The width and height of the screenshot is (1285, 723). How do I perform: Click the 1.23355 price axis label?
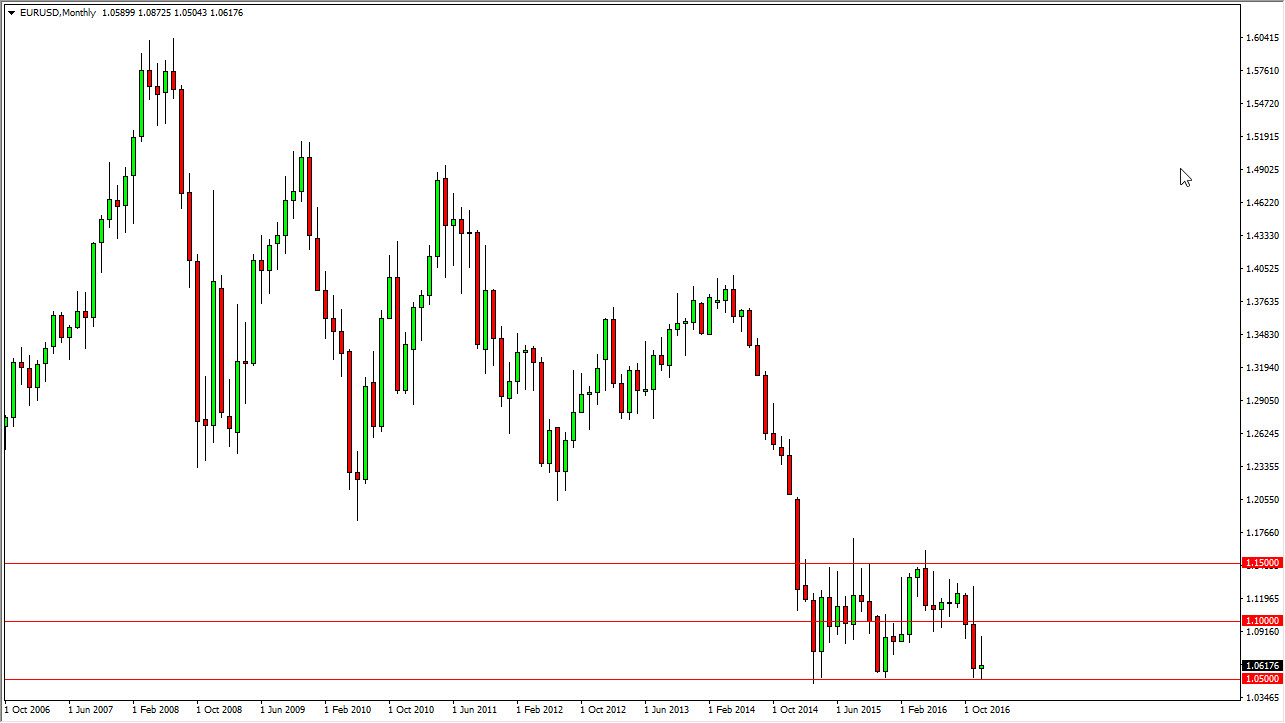(1262, 467)
